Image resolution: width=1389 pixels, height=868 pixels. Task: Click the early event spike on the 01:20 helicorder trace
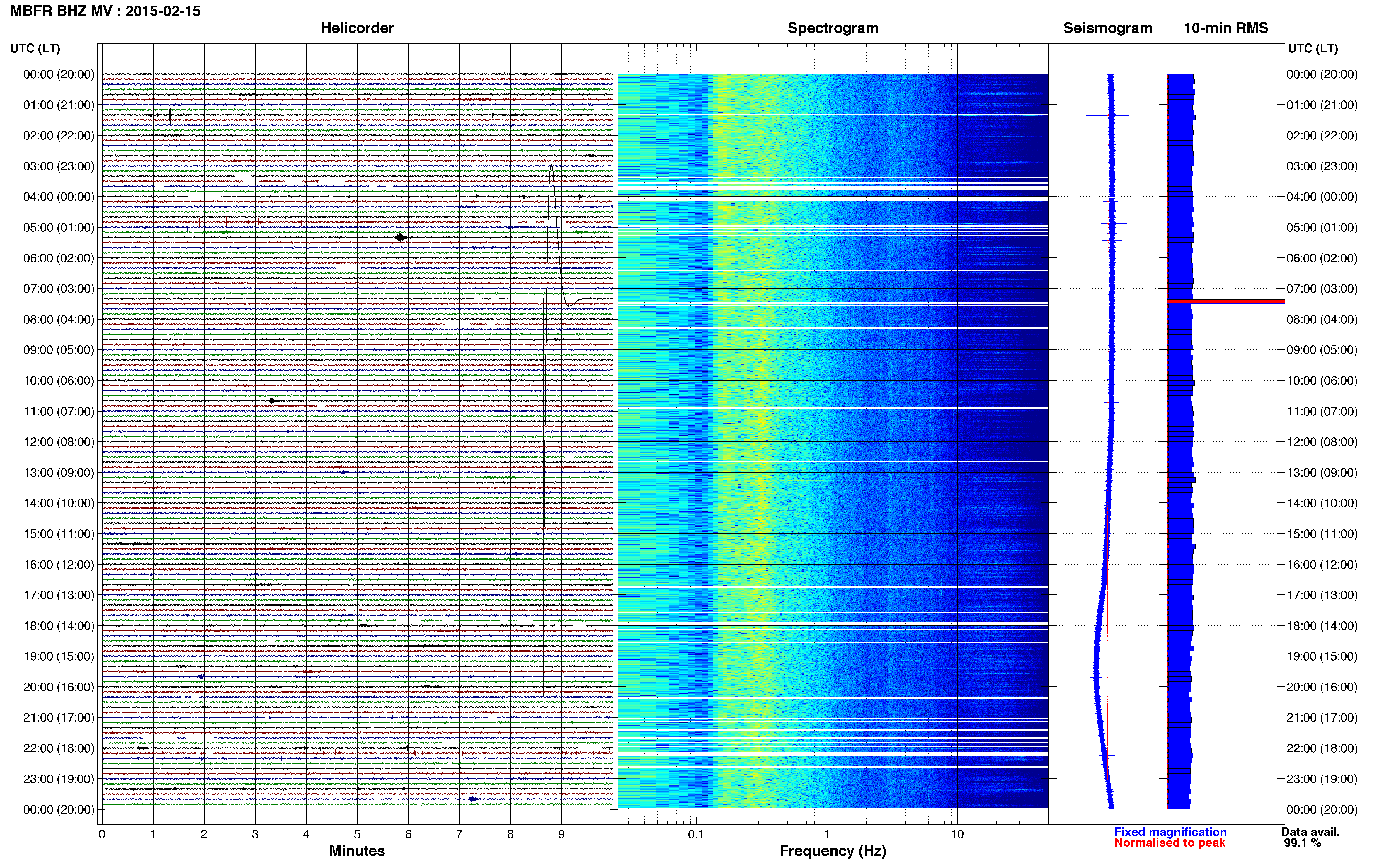click(x=170, y=115)
